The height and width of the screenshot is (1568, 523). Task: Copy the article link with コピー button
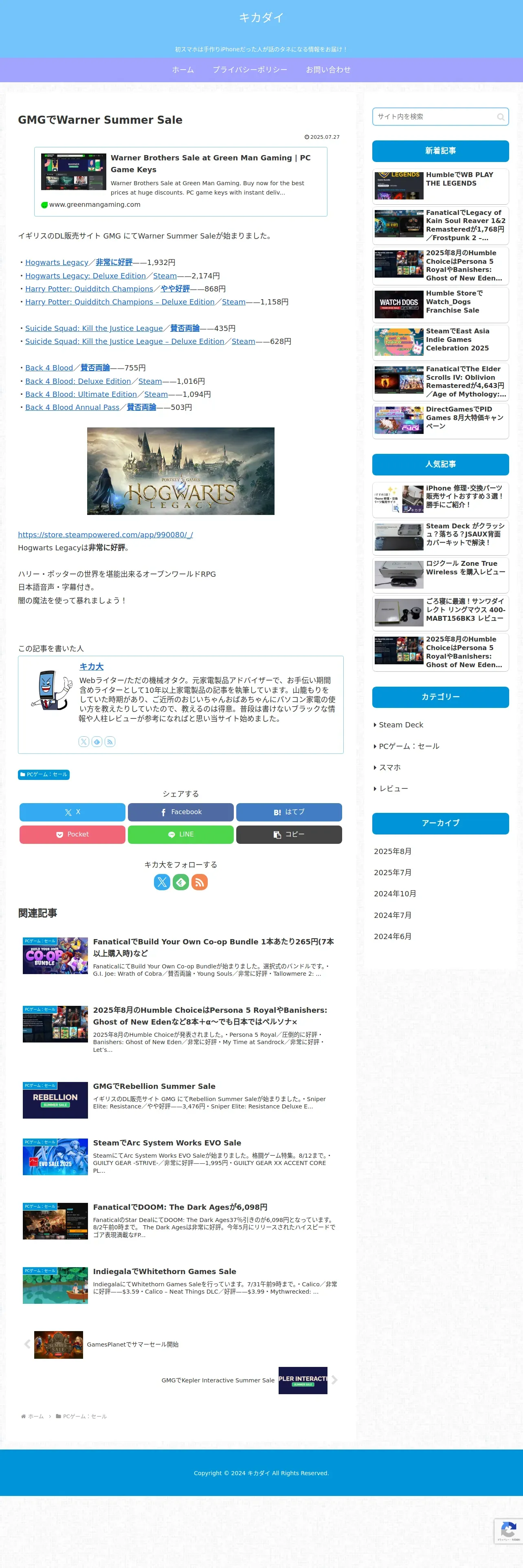coord(289,834)
